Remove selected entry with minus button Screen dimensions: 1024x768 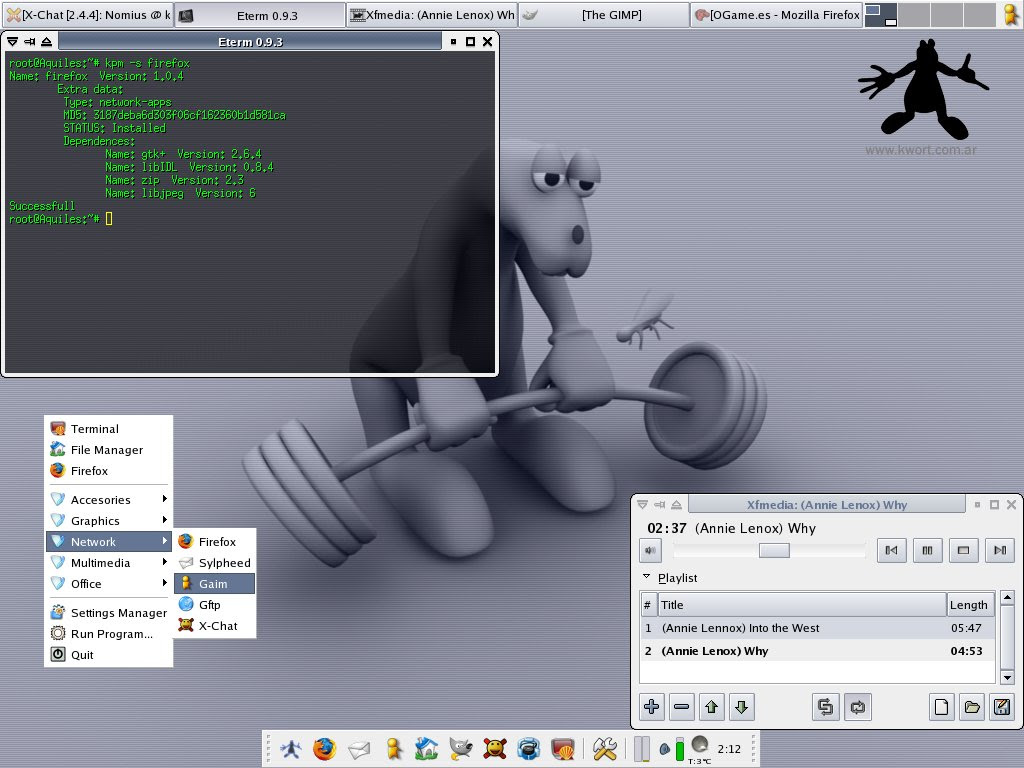coord(681,707)
